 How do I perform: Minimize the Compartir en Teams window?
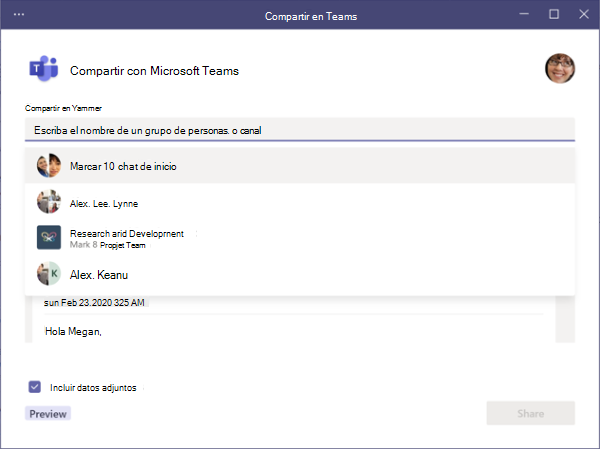tap(524, 14)
